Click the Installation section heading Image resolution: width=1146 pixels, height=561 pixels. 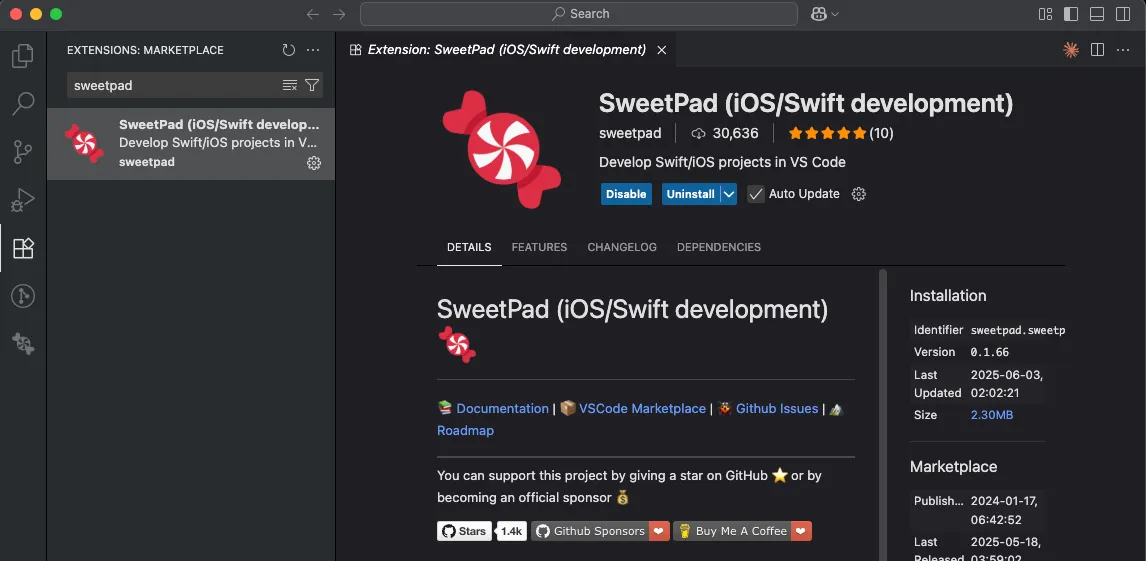(x=948, y=296)
